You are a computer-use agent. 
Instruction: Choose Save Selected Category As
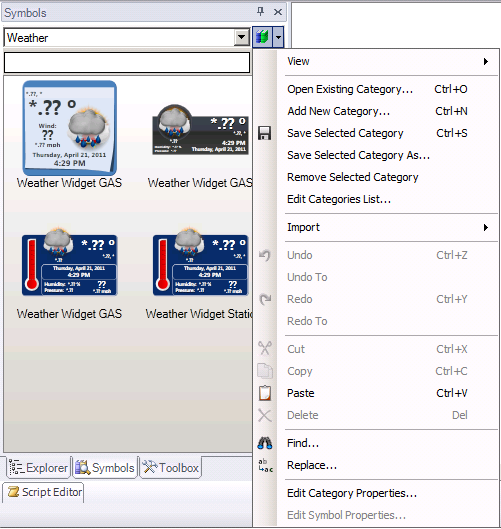point(375,155)
